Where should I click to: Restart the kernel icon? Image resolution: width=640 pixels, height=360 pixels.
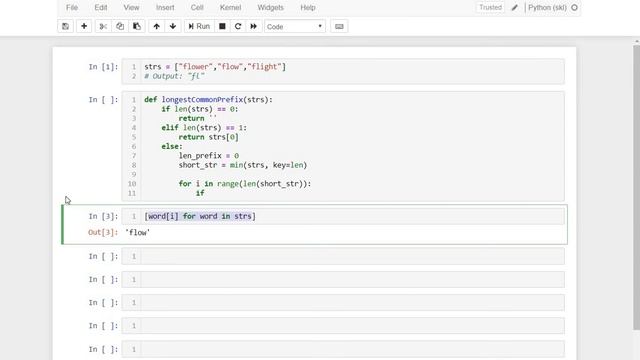click(x=238, y=27)
